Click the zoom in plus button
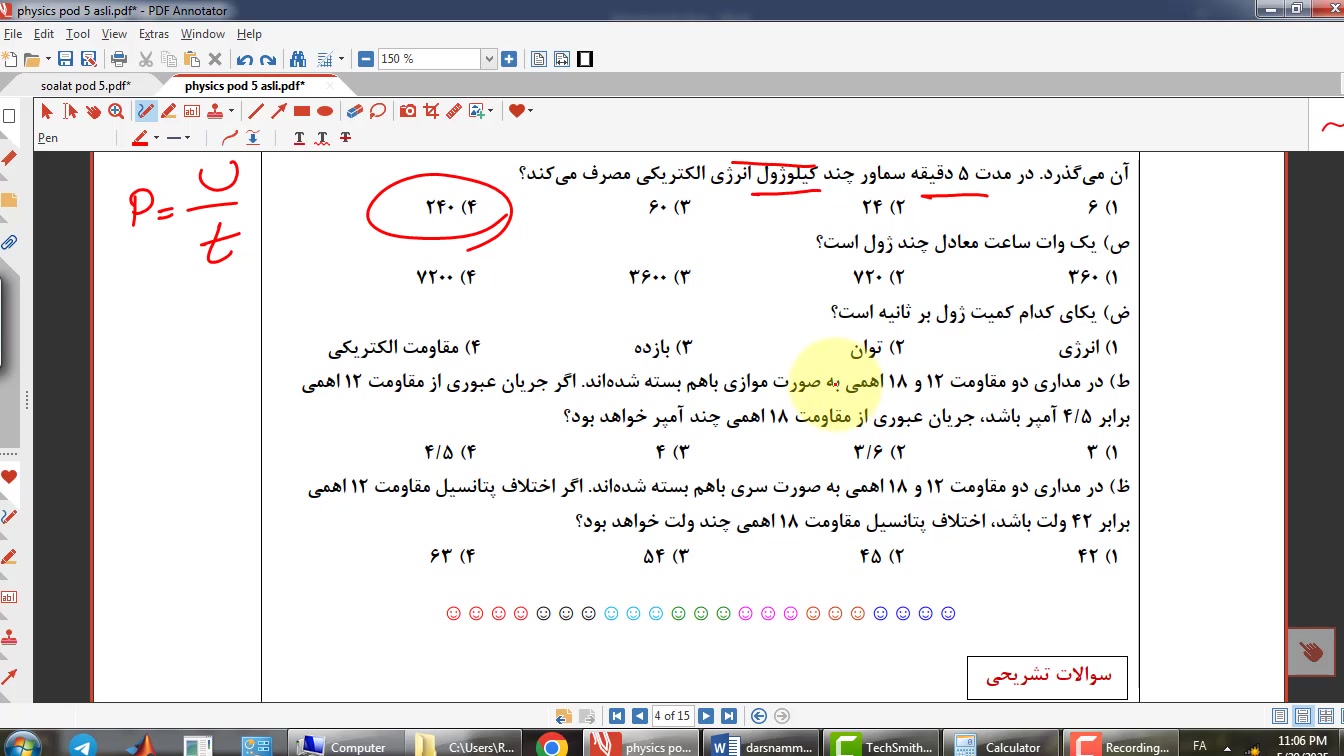 click(509, 59)
